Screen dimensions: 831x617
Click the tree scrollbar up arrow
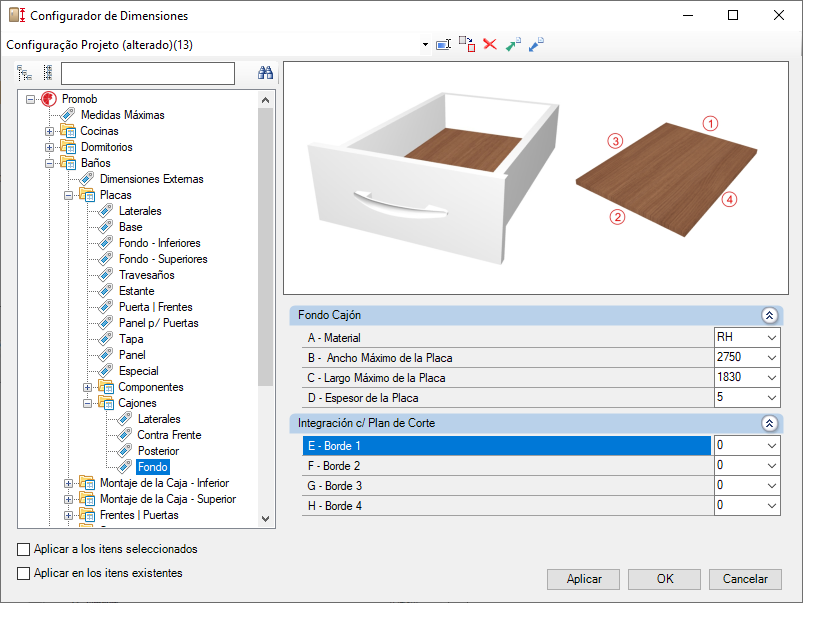[x=266, y=100]
